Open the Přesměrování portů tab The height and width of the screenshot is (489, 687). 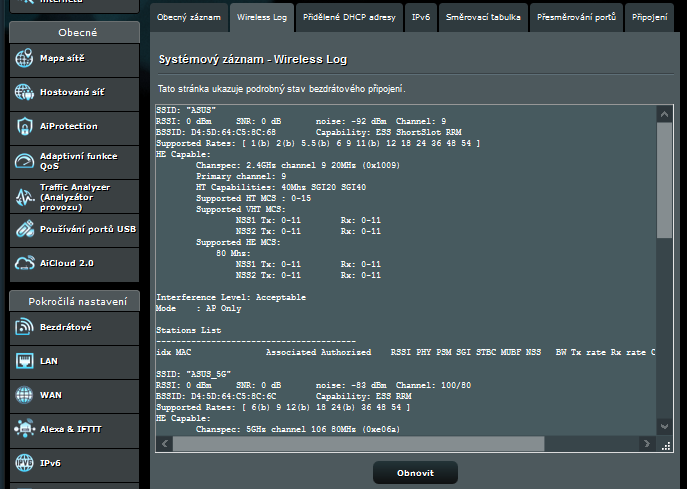pos(576,18)
